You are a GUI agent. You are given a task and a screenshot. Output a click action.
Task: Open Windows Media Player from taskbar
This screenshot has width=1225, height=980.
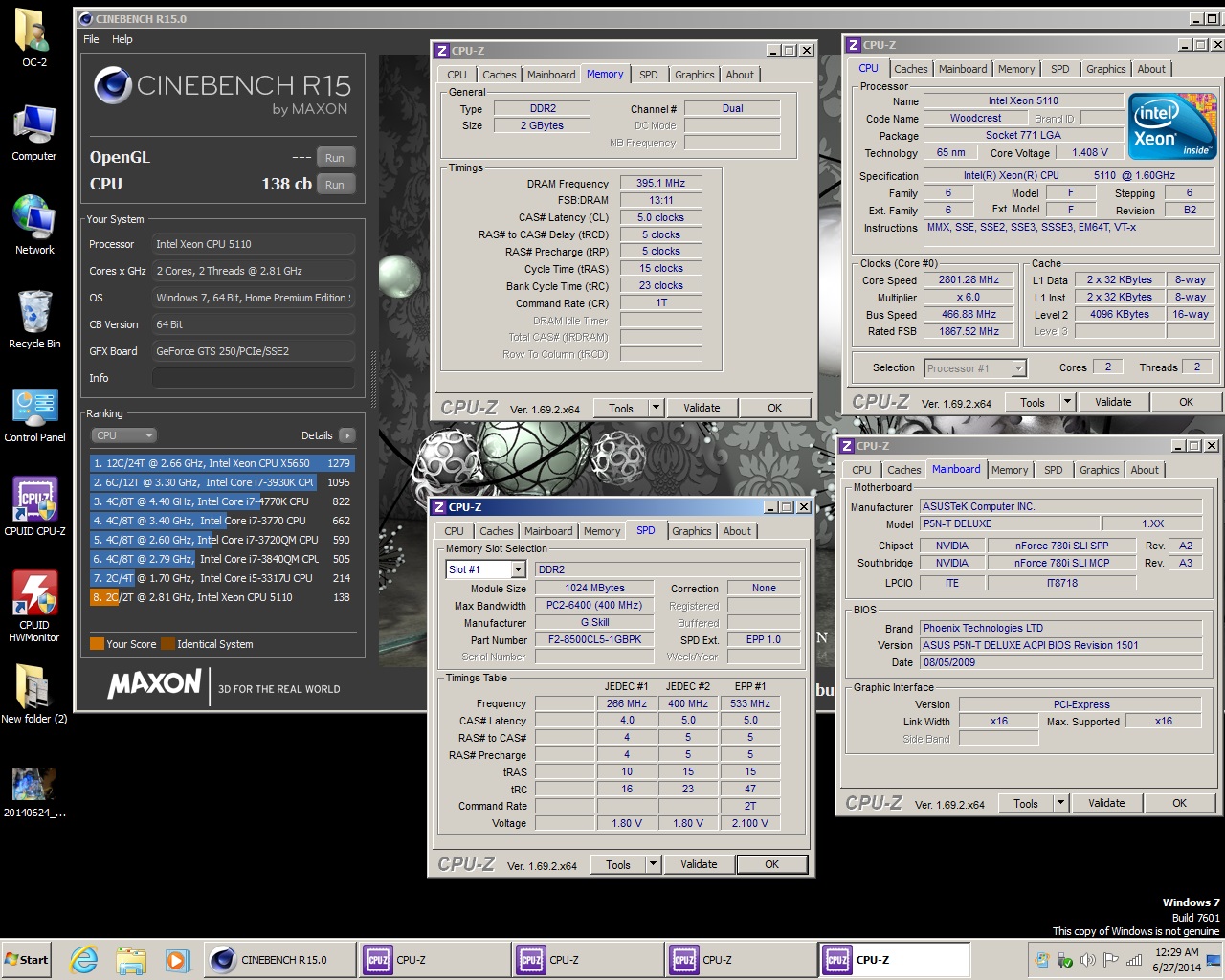click(176, 960)
